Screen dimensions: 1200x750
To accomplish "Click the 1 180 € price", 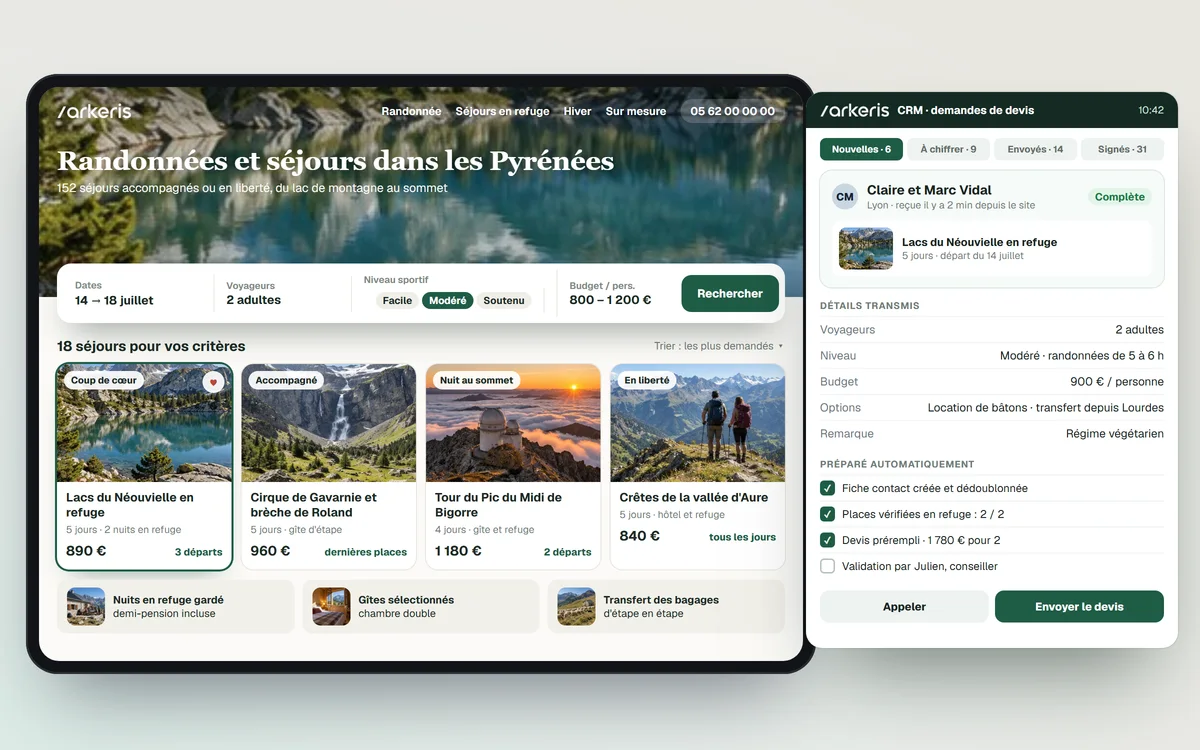I will [458, 551].
